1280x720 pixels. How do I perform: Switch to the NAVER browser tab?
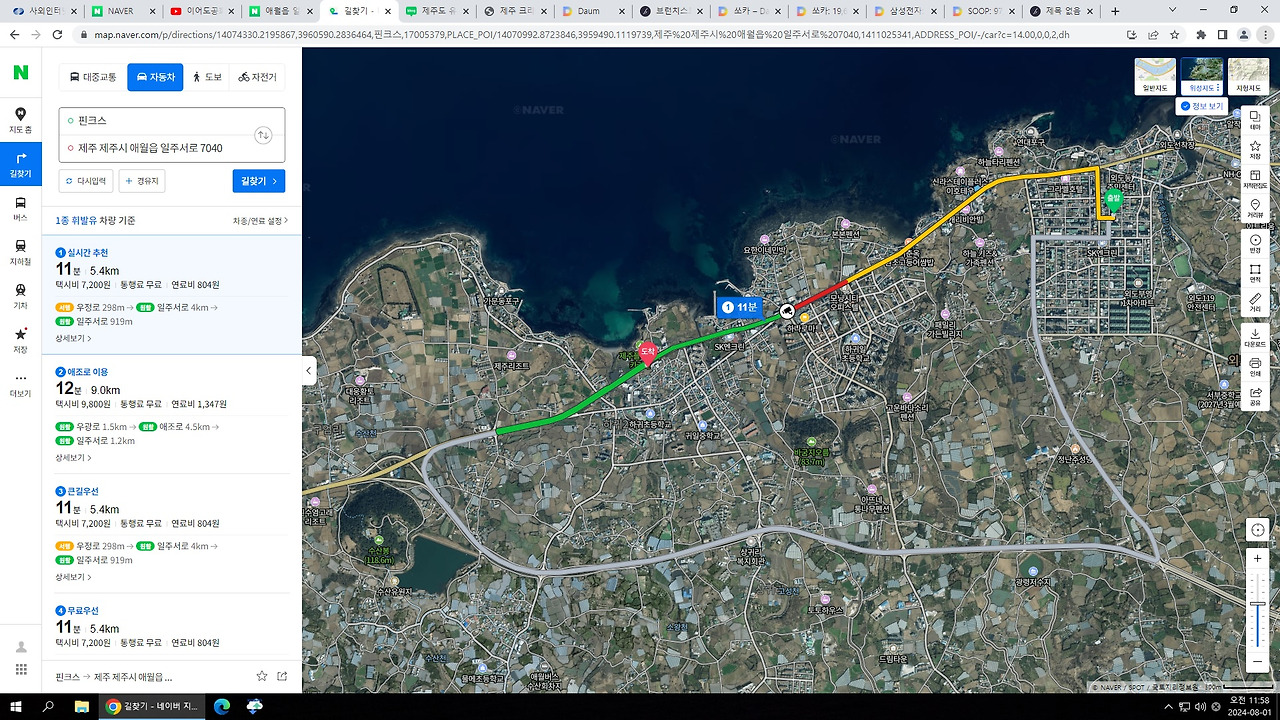123,11
